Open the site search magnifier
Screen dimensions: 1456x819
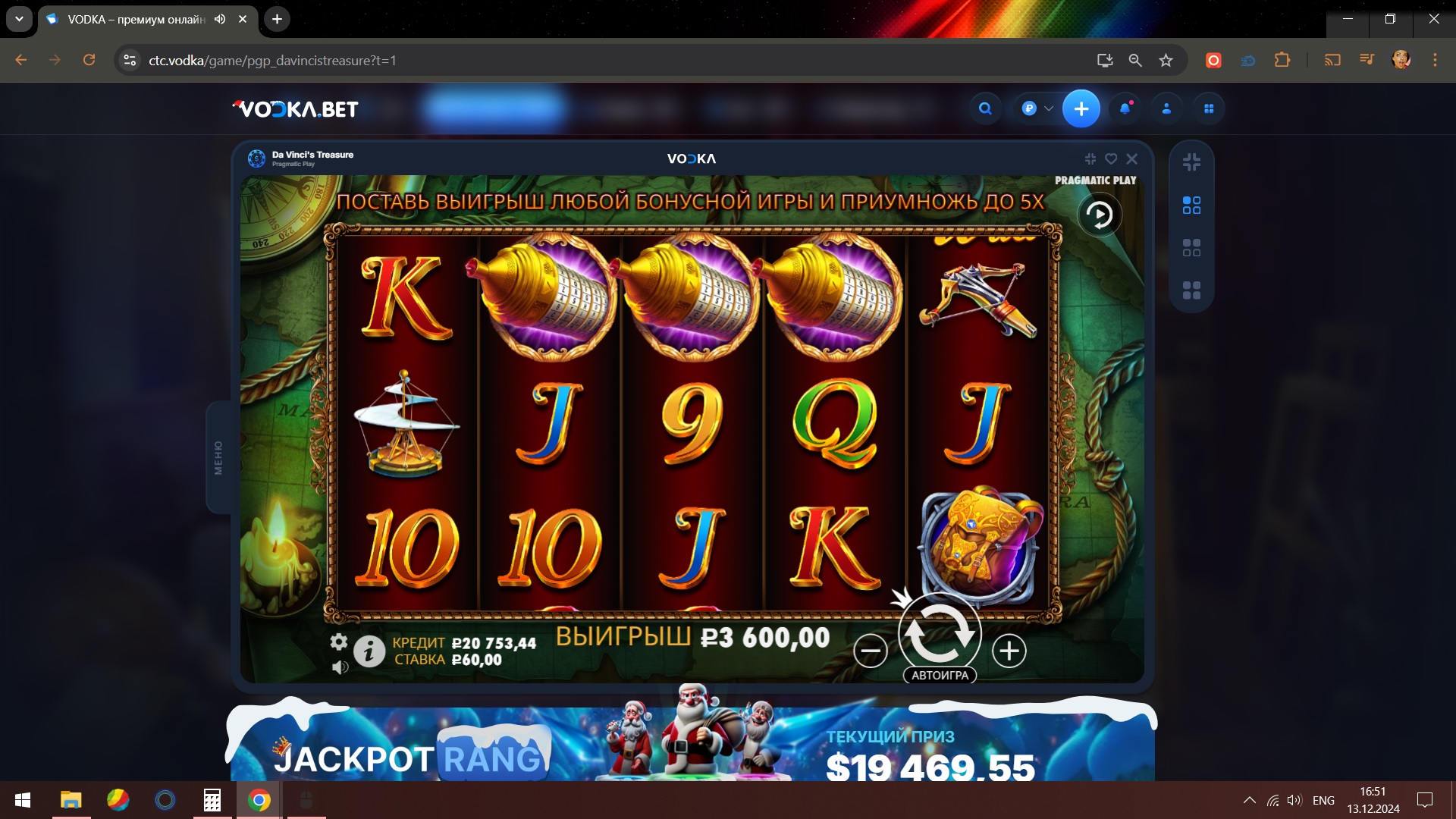pos(985,108)
